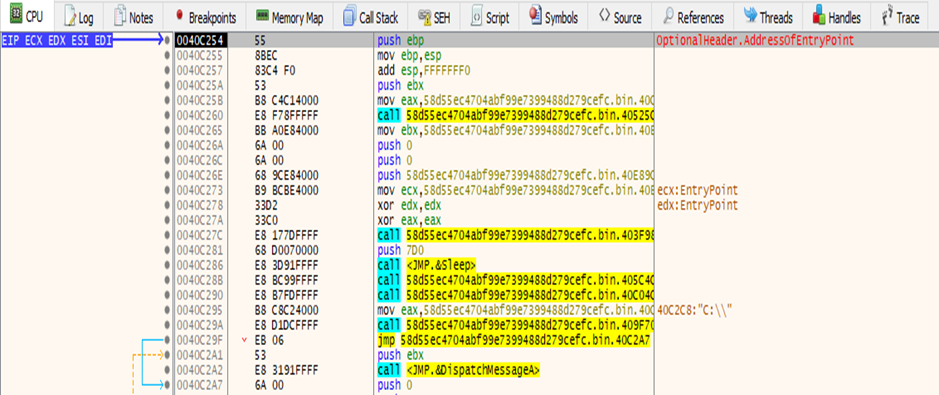Click the EIP ECX EDX ESI EDI label
Image resolution: width=939 pixels, height=395 pixels.
coord(57,40)
